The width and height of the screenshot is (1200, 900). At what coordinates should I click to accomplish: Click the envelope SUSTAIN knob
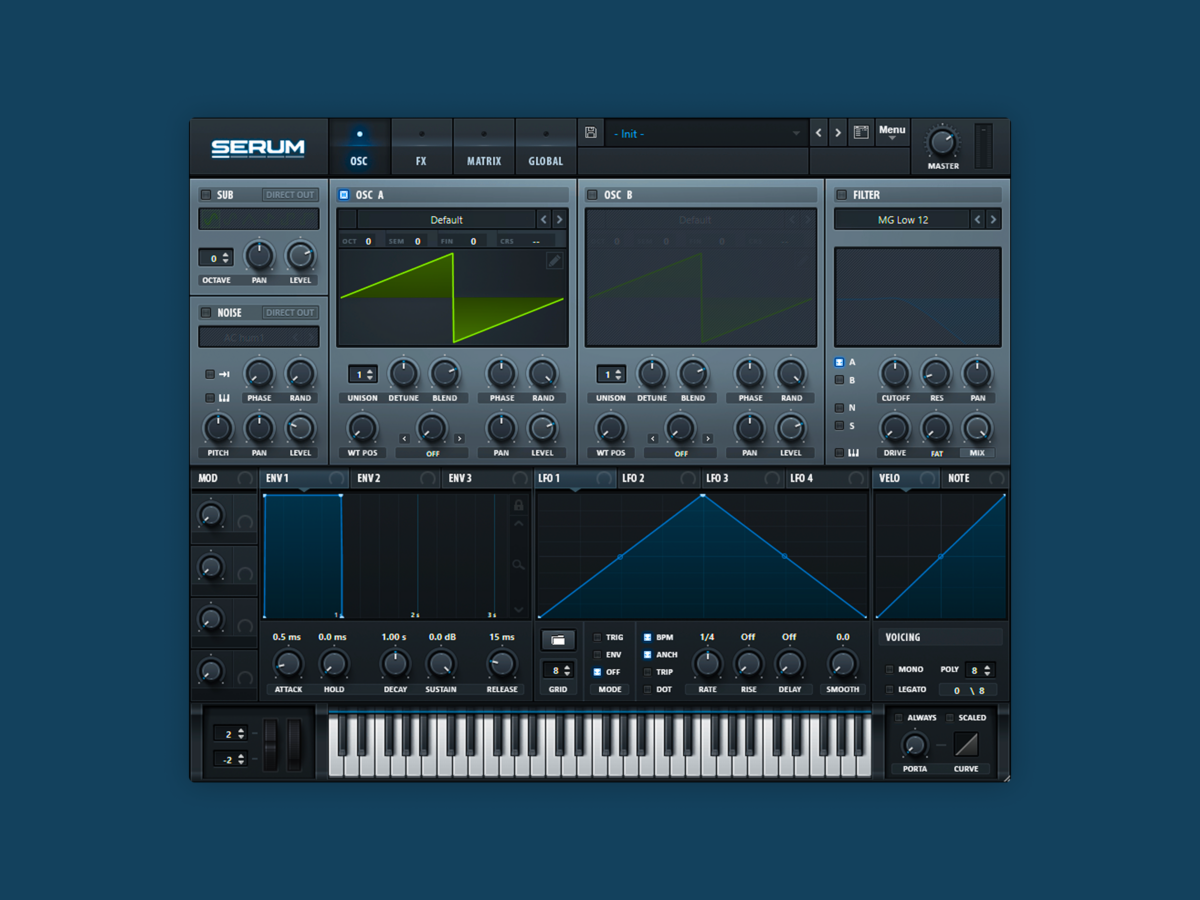coord(441,664)
